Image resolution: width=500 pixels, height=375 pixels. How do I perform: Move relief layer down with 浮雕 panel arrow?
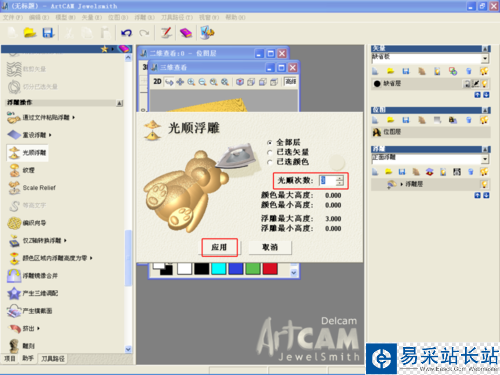click(486, 195)
